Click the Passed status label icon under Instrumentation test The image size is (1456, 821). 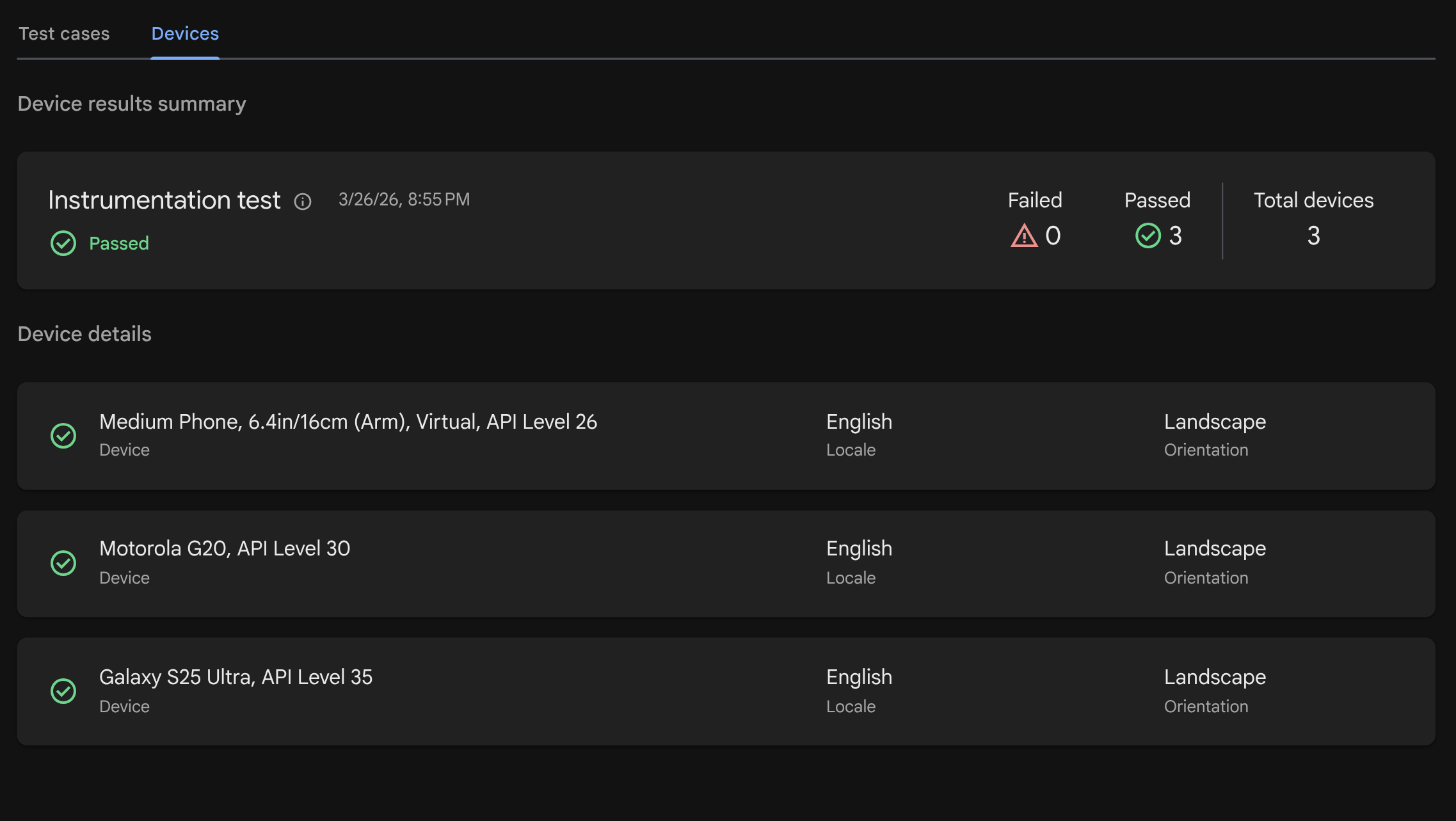[63, 243]
